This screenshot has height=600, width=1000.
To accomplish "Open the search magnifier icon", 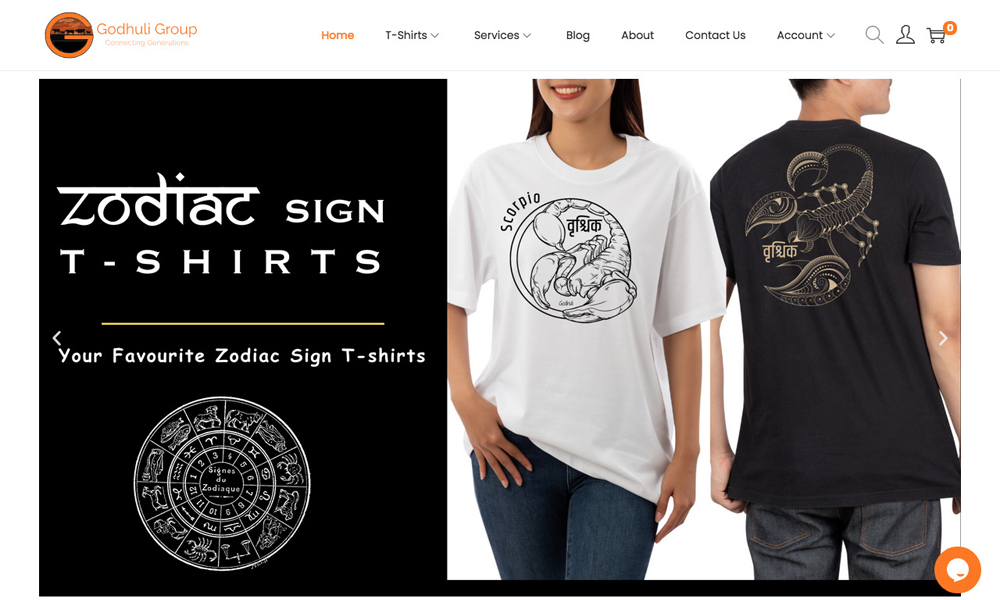I will [874, 34].
